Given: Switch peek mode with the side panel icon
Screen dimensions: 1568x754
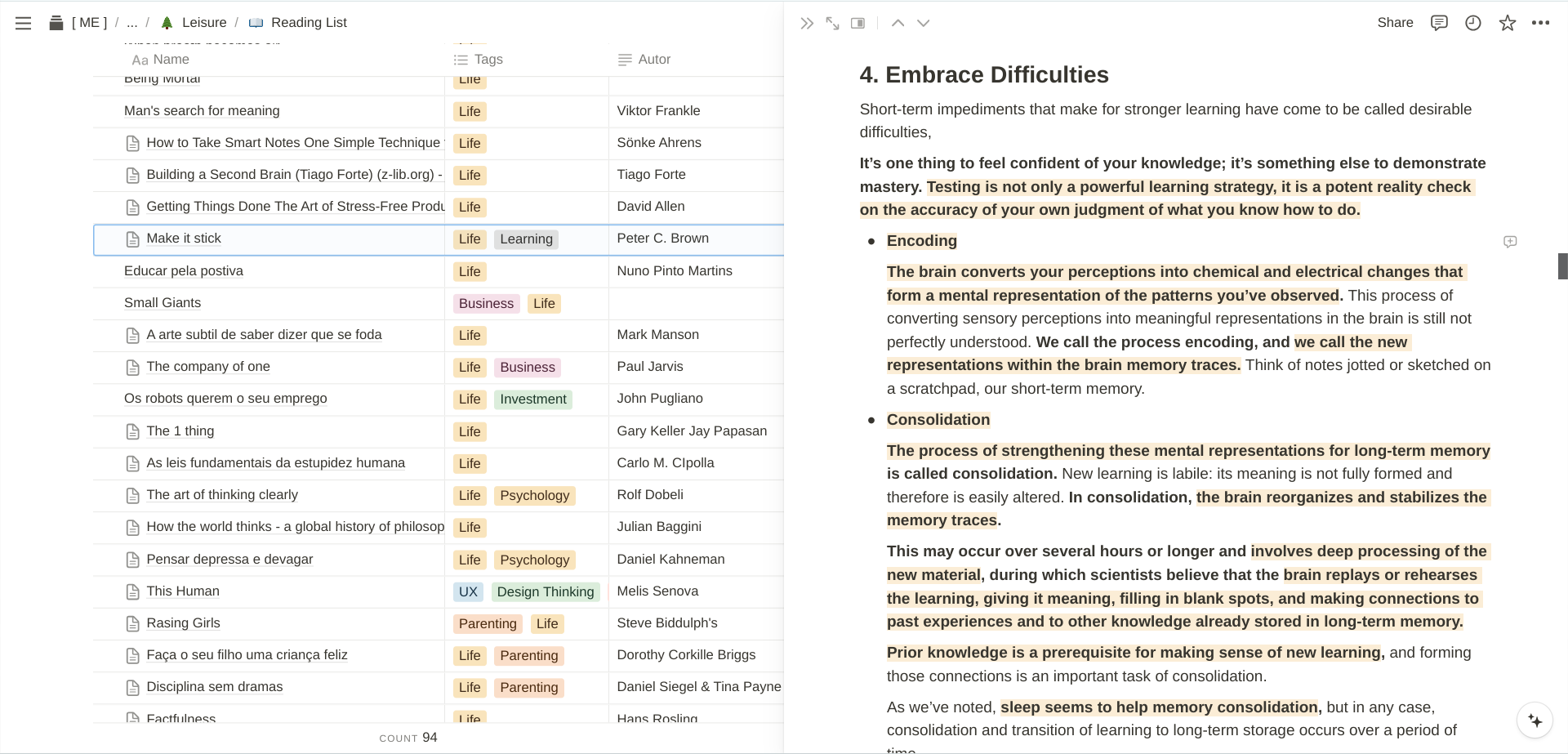Looking at the screenshot, I should point(857,23).
